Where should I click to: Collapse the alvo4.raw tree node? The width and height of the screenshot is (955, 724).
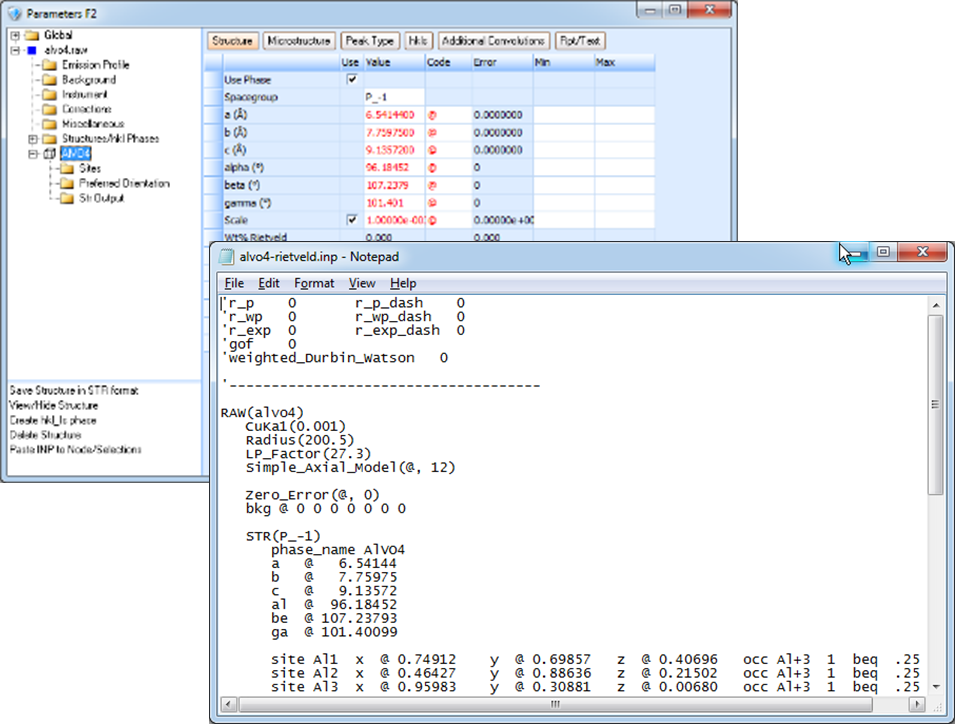(x=16, y=50)
